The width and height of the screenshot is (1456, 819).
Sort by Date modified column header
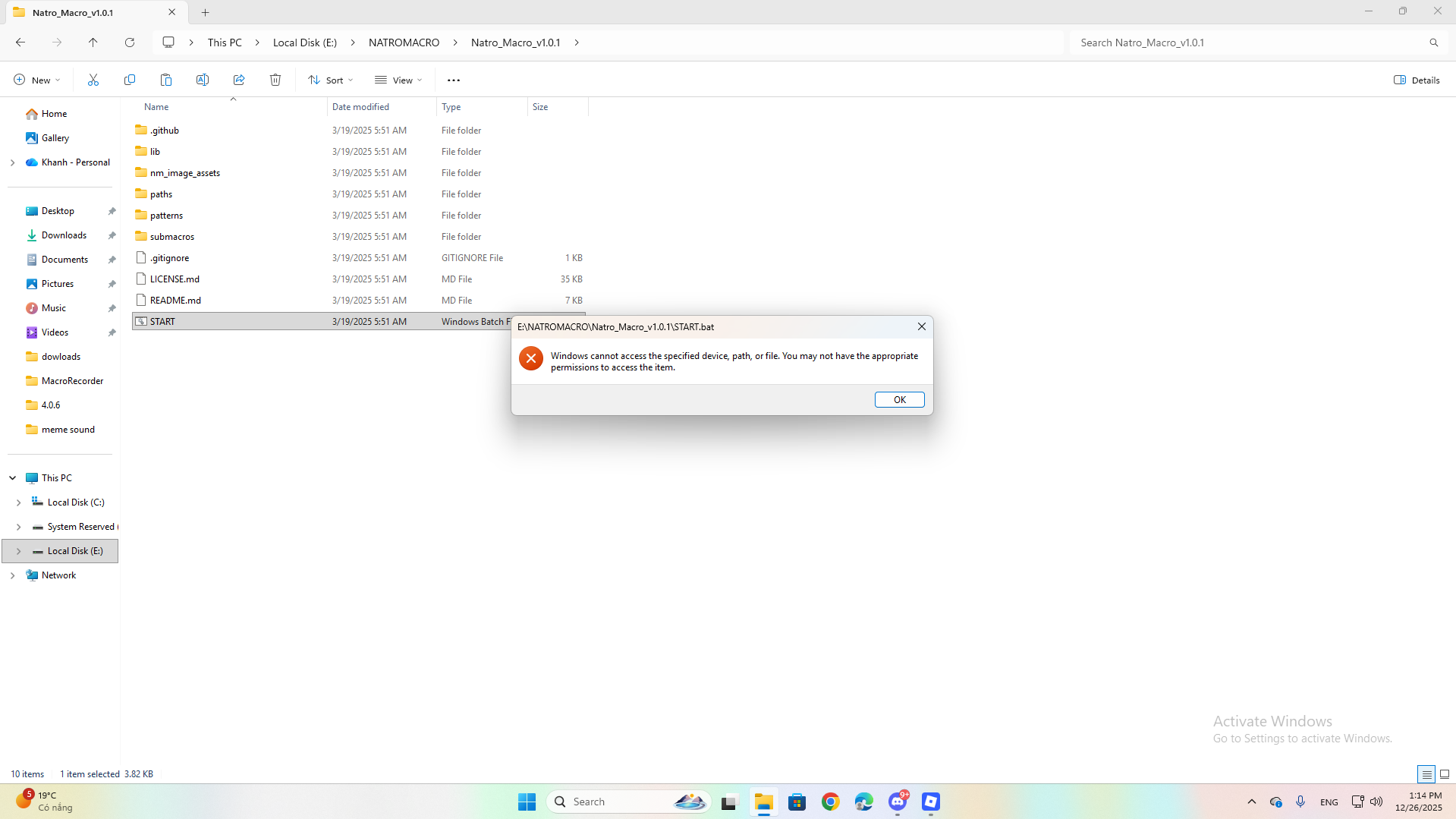coord(382,107)
